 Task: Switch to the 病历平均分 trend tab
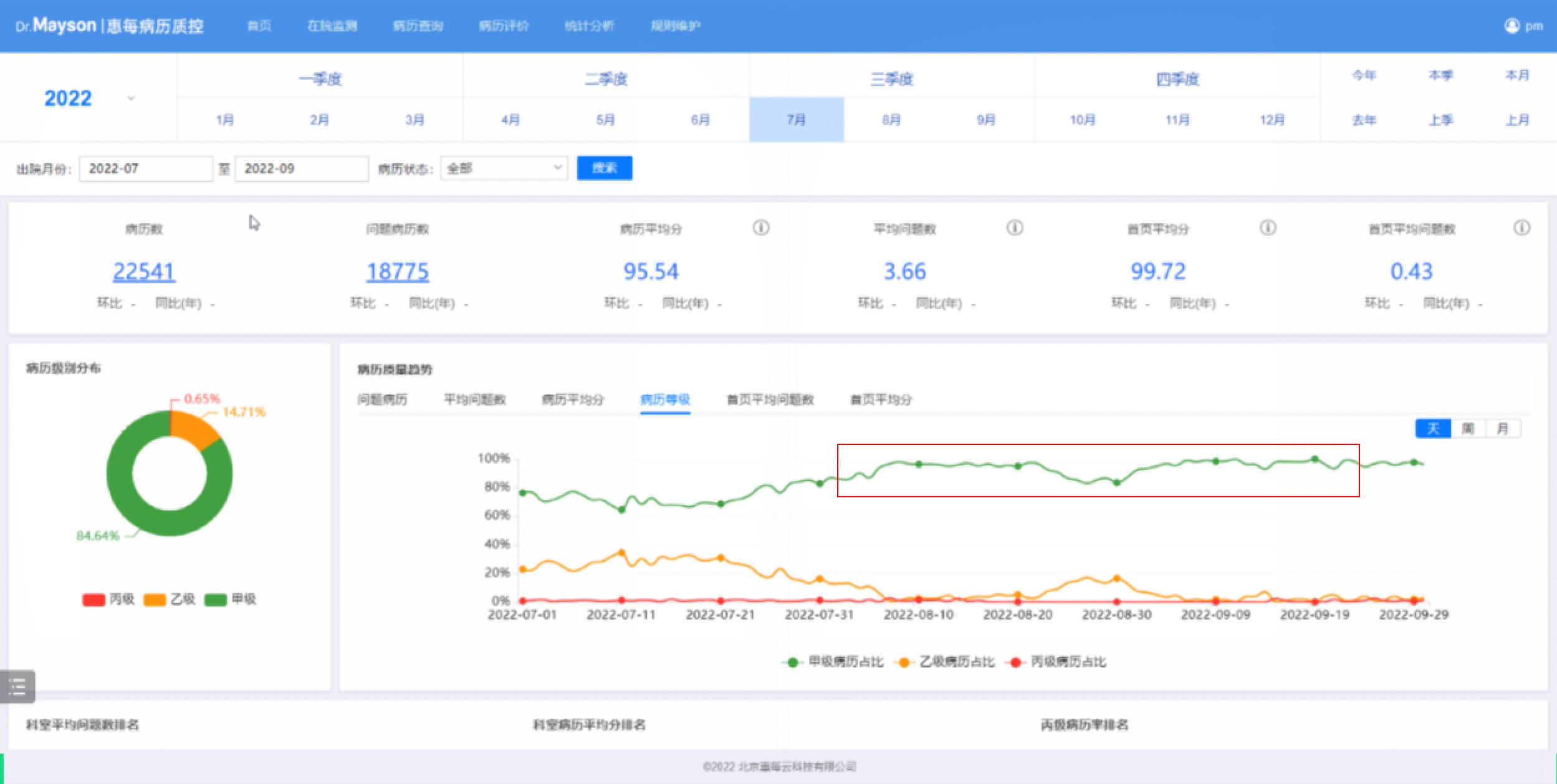pyautogui.click(x=573, y=399)
